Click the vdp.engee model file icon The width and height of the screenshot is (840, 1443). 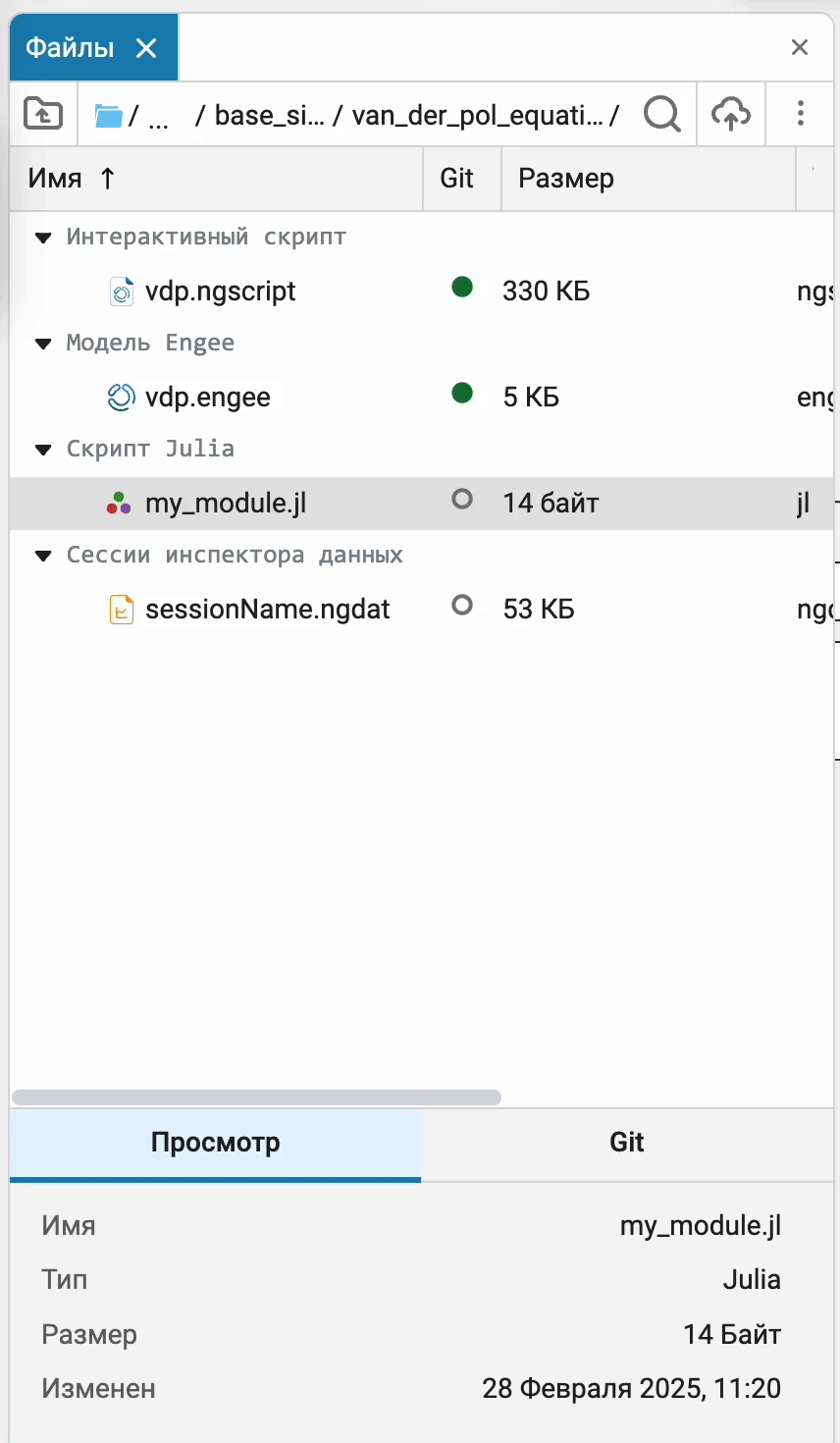[x=121, y=397]
